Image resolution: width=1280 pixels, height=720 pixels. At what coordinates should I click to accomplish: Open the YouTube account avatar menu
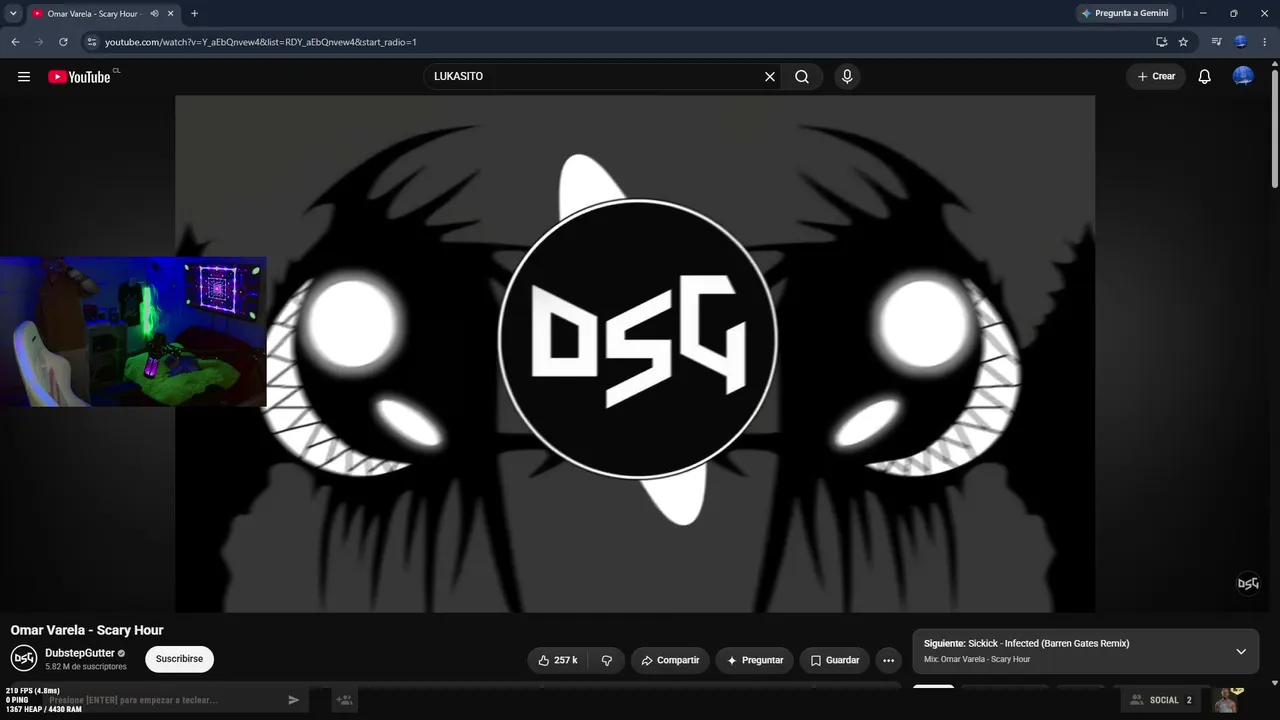click(x=1243, y=76)
